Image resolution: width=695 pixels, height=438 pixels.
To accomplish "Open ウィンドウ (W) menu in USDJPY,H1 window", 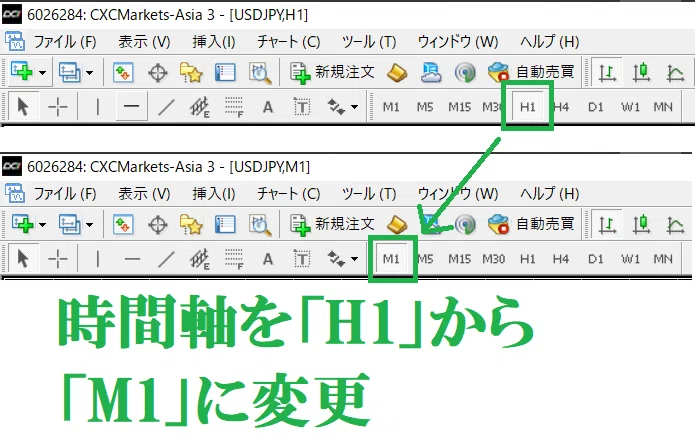I will coord(458,42).
